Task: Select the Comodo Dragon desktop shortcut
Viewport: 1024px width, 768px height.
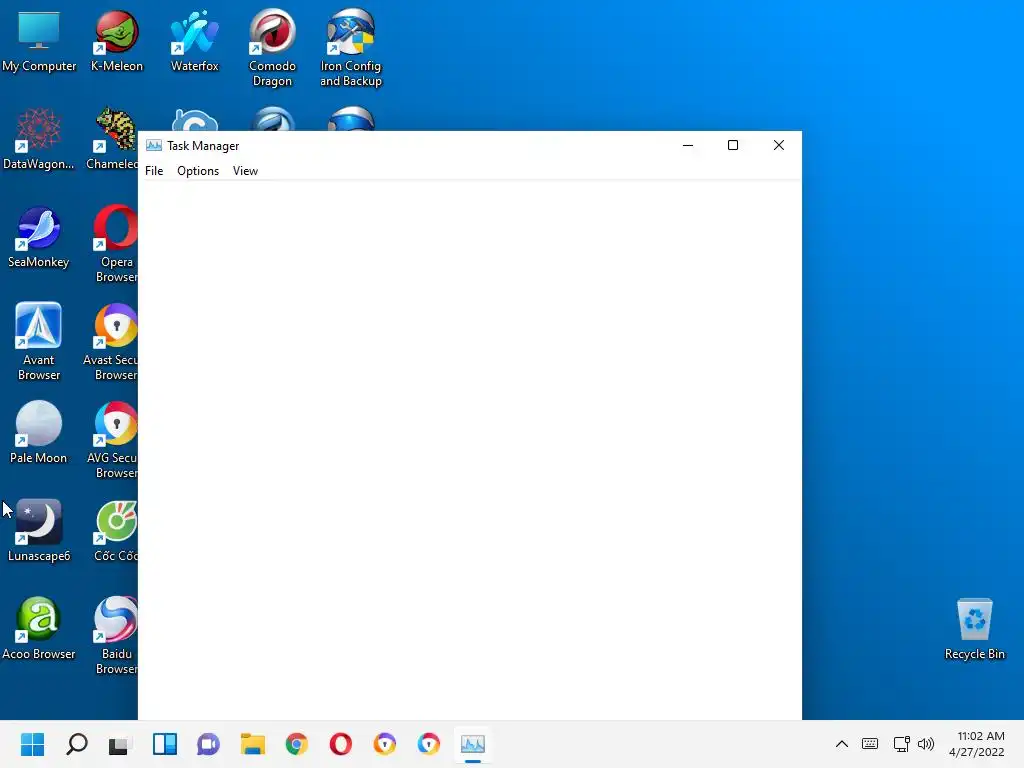Action: [272, 48]
